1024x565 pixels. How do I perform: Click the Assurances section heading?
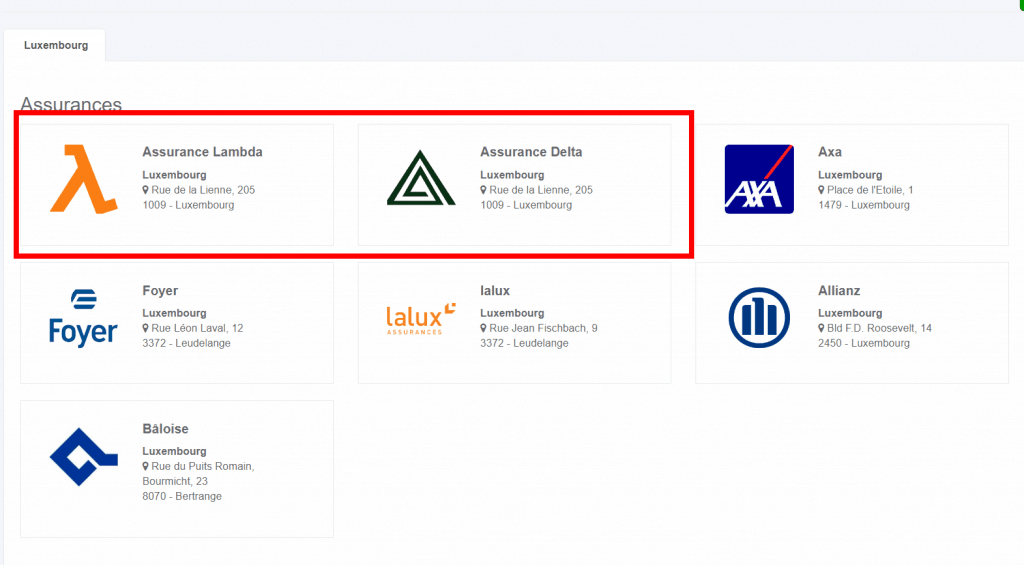tap(71, 104)
